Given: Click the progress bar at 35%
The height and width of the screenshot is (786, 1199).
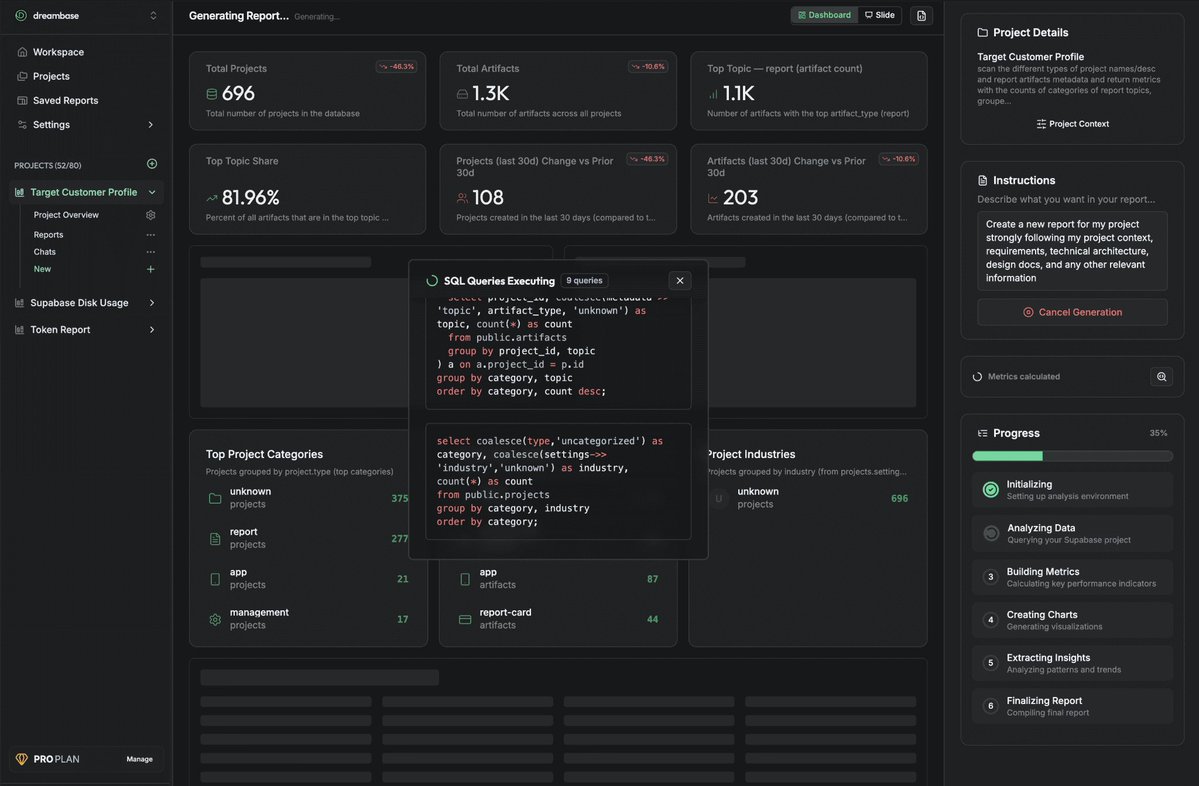Looking at the screenshot, I should point(1072,456).
